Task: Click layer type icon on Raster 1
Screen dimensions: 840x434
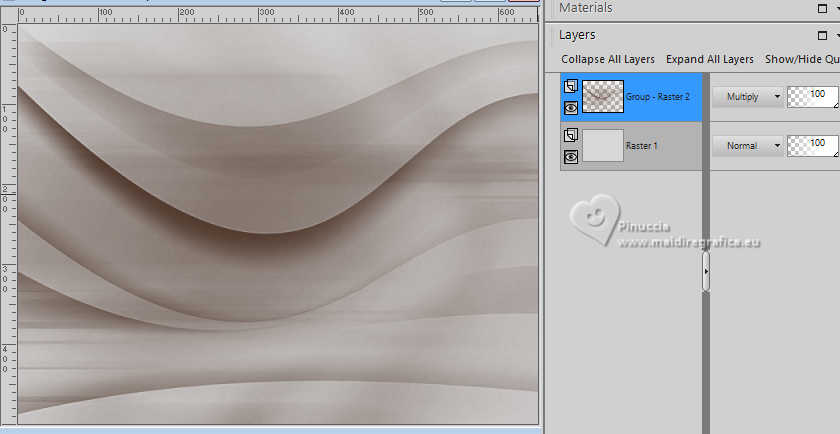Action: tap(569, 136)
